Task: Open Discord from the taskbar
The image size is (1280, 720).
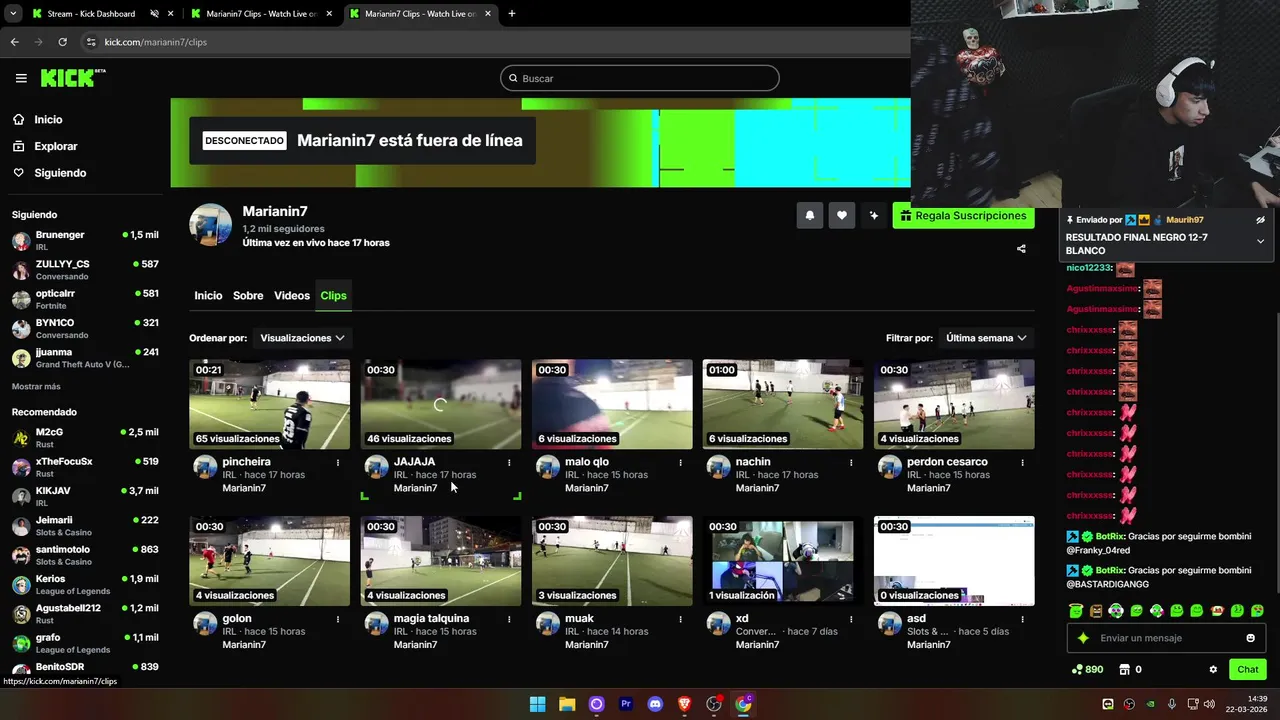Action: pos(655,704)
